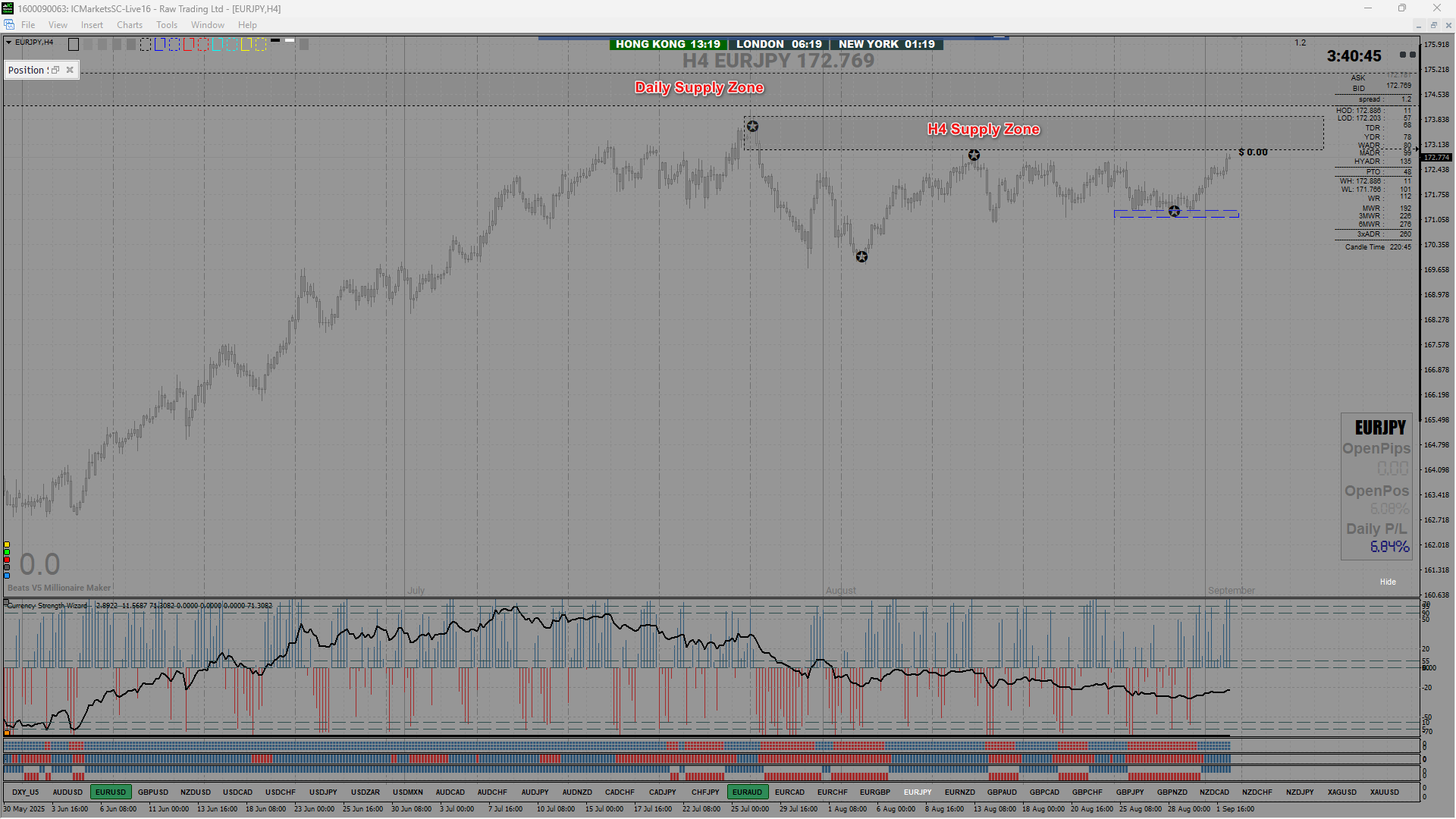
Task: Close the Position panel
Action: (x=70, y=70)
